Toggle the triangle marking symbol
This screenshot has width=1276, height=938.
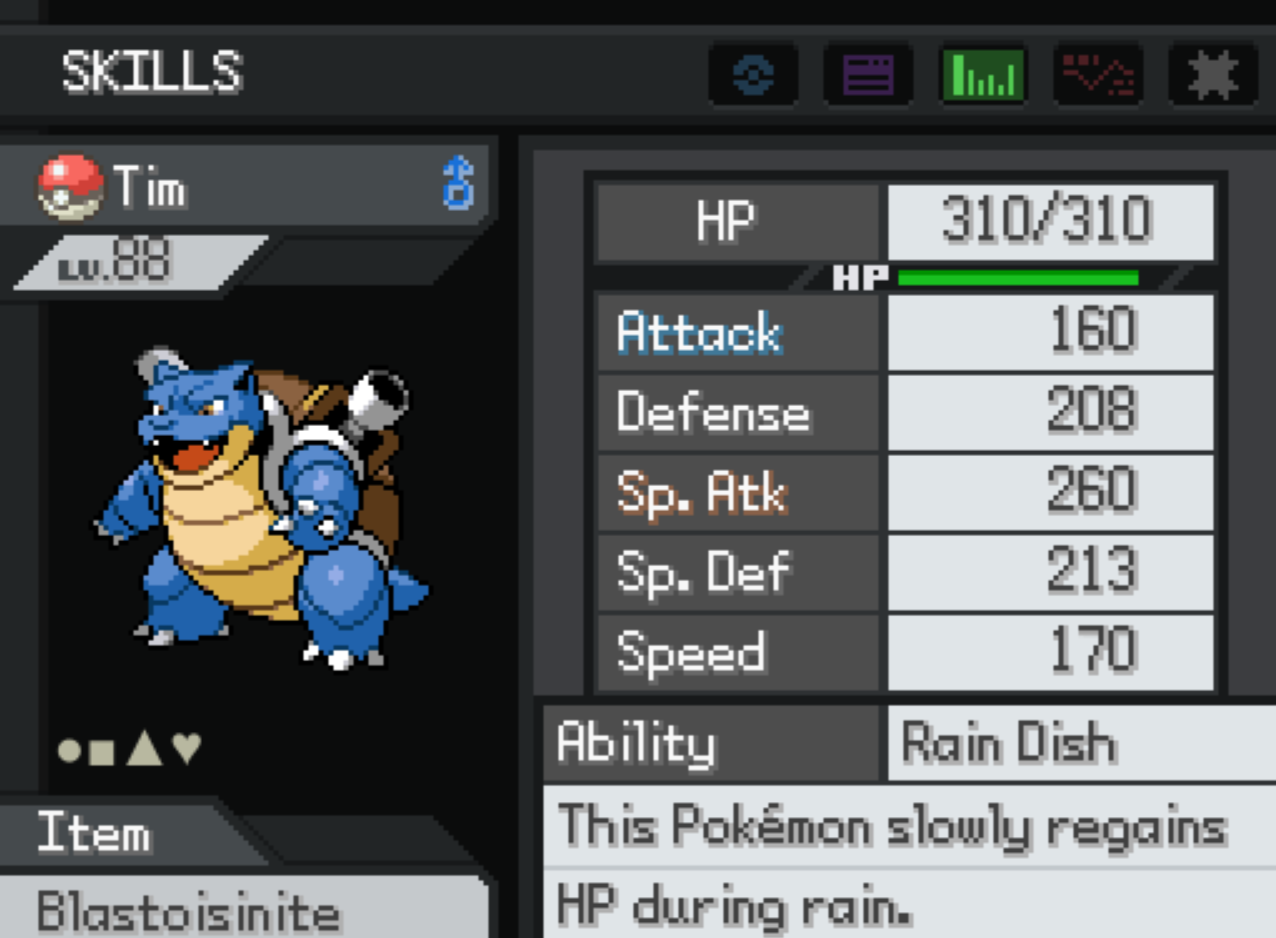(x=144, y=748)
